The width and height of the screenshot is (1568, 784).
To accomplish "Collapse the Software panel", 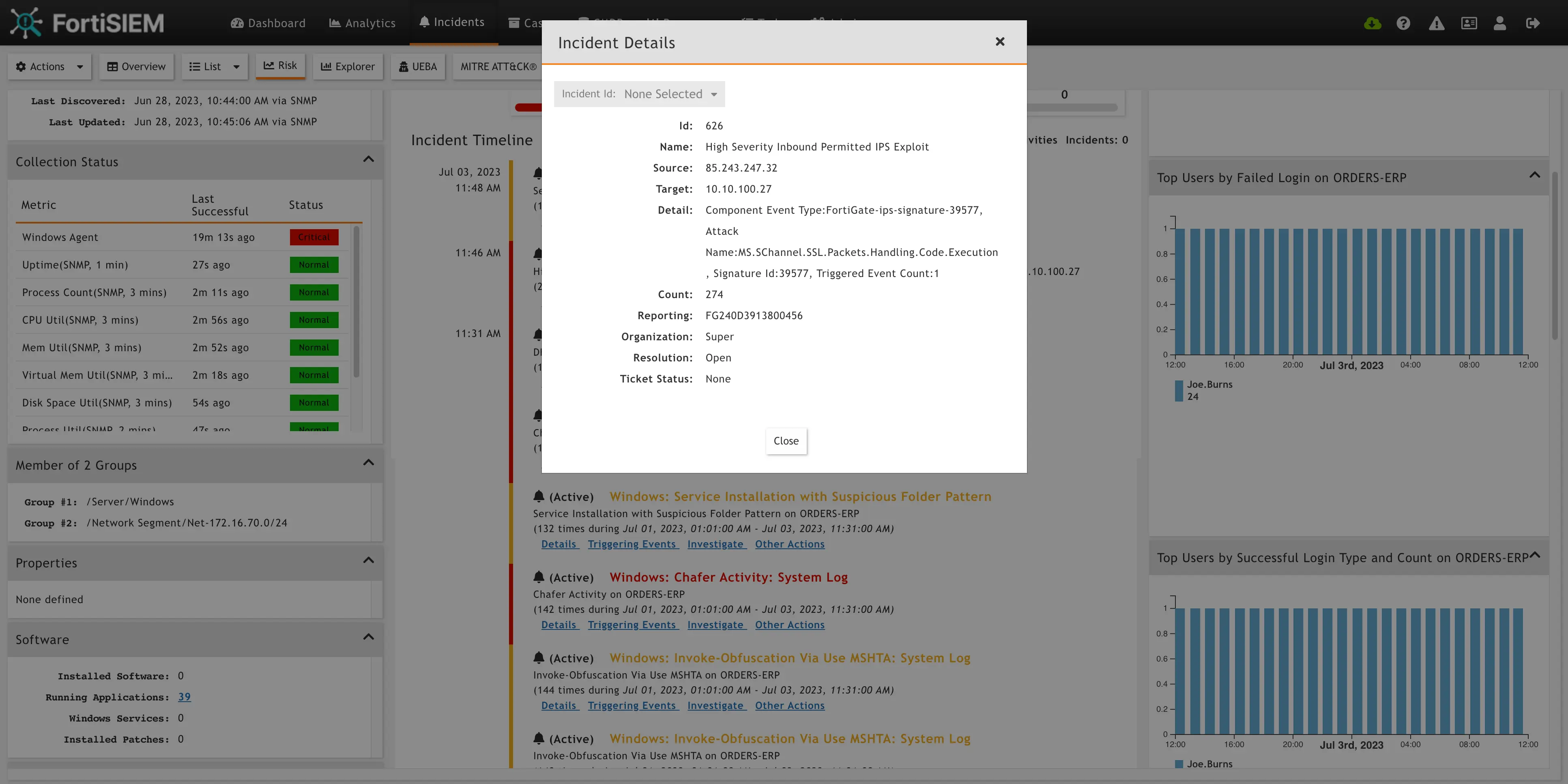I will (x=368, y=637).
